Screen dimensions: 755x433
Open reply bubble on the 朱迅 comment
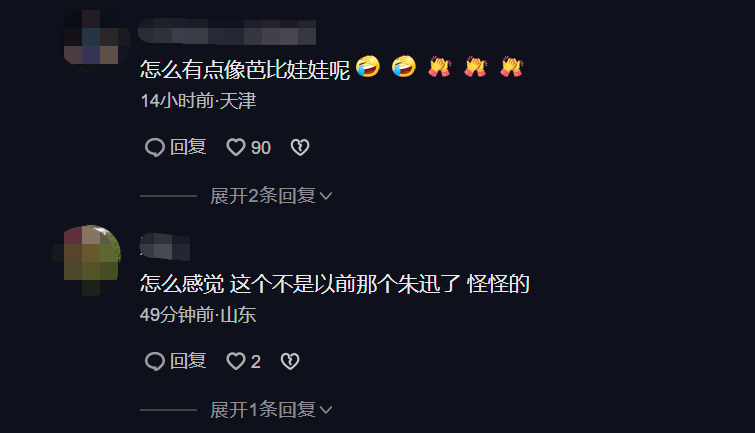[x=155, y=361]
